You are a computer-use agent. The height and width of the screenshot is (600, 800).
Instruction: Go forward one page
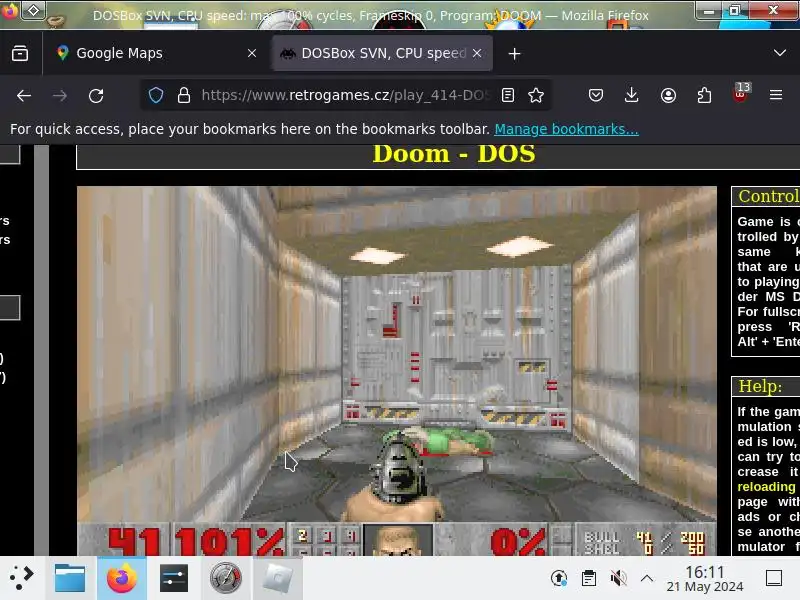[x=60, y=95]
